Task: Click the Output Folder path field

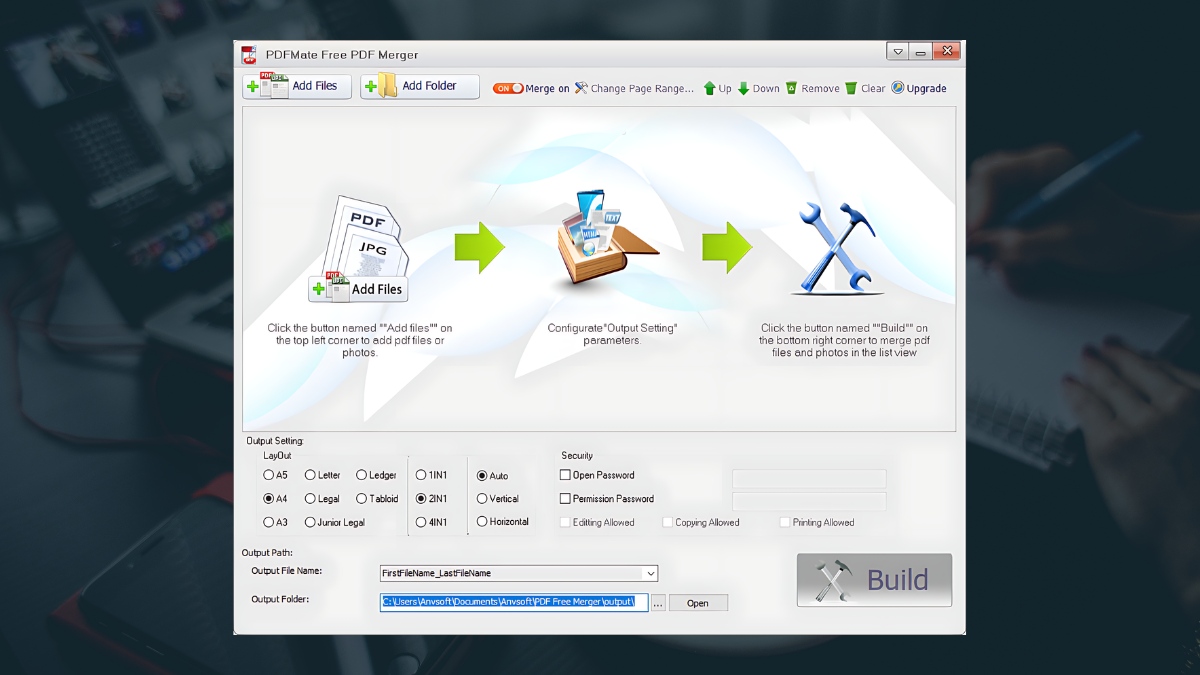Action: tap(514, 602)
